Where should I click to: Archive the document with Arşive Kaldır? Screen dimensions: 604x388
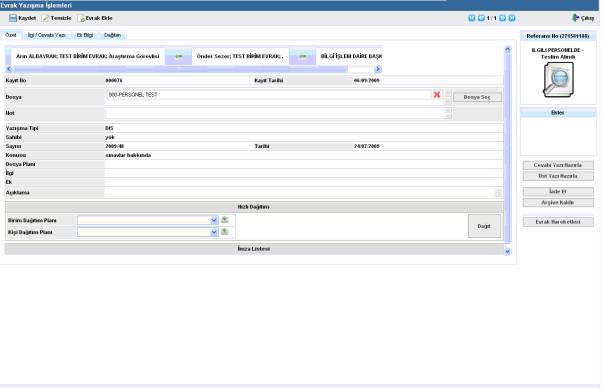(x=558, y=203)
